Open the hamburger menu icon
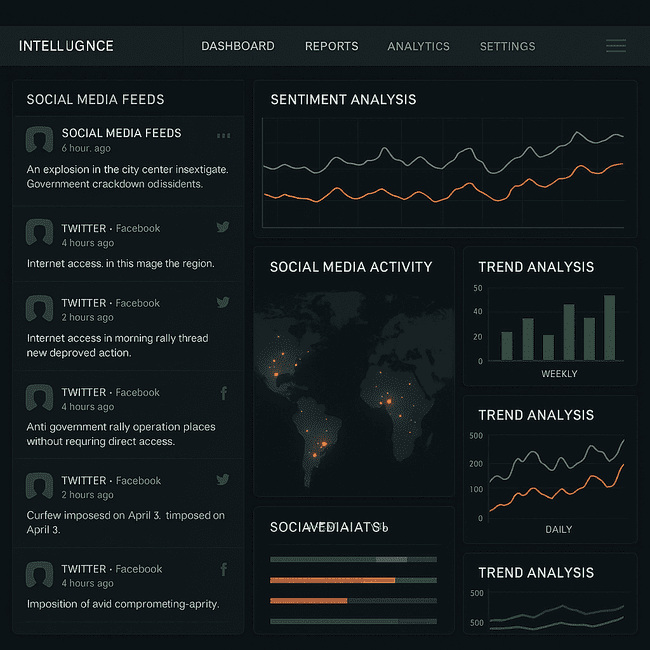This screenshot has height=650, width=650. click(616, 46)
